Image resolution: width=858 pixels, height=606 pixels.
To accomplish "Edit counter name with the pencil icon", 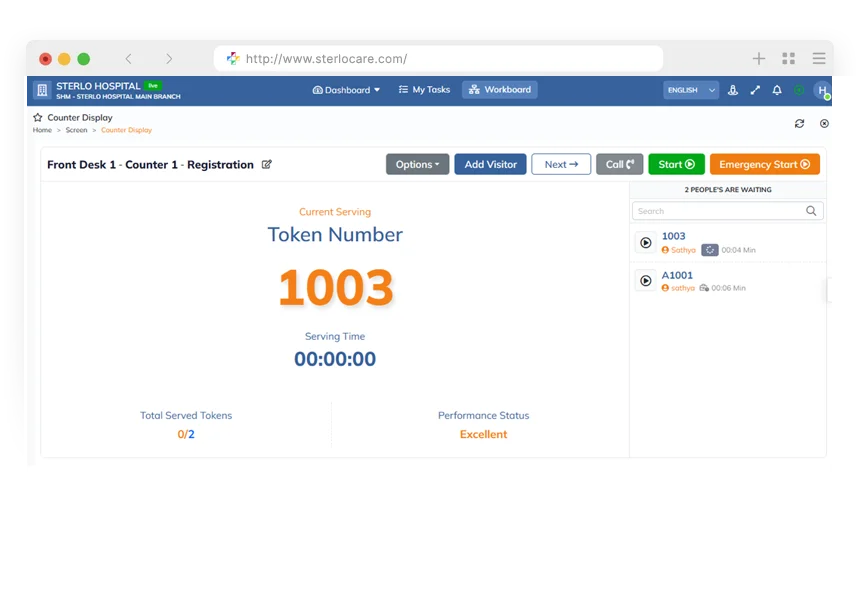I will [266, 164].
